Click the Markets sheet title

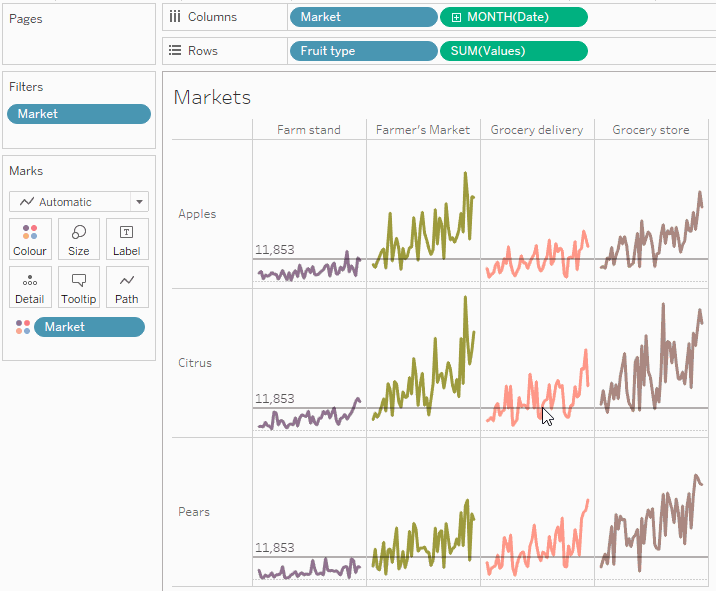coord(212,97)
